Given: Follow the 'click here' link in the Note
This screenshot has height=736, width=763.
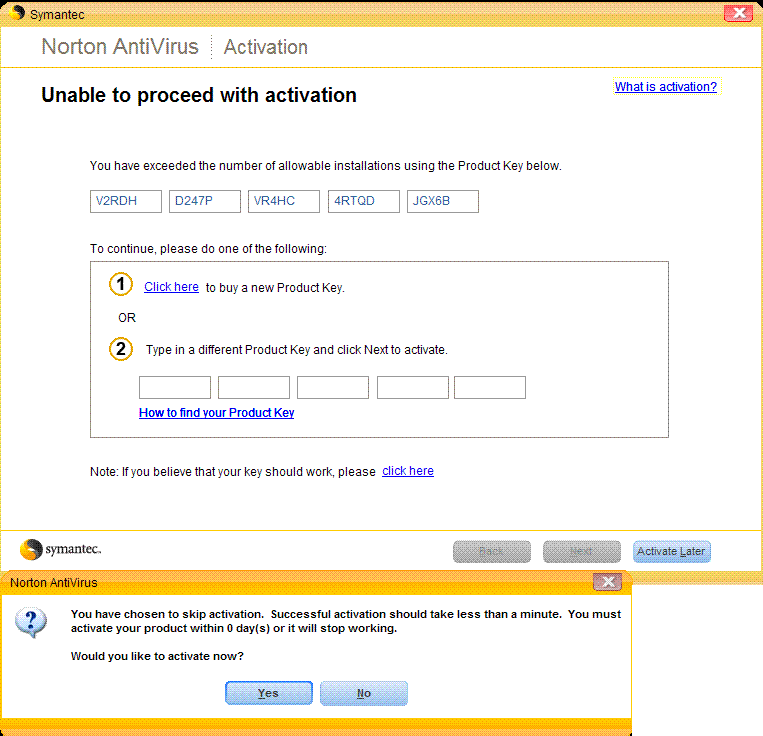Looking at the screenshot, I should pos(408,471).
